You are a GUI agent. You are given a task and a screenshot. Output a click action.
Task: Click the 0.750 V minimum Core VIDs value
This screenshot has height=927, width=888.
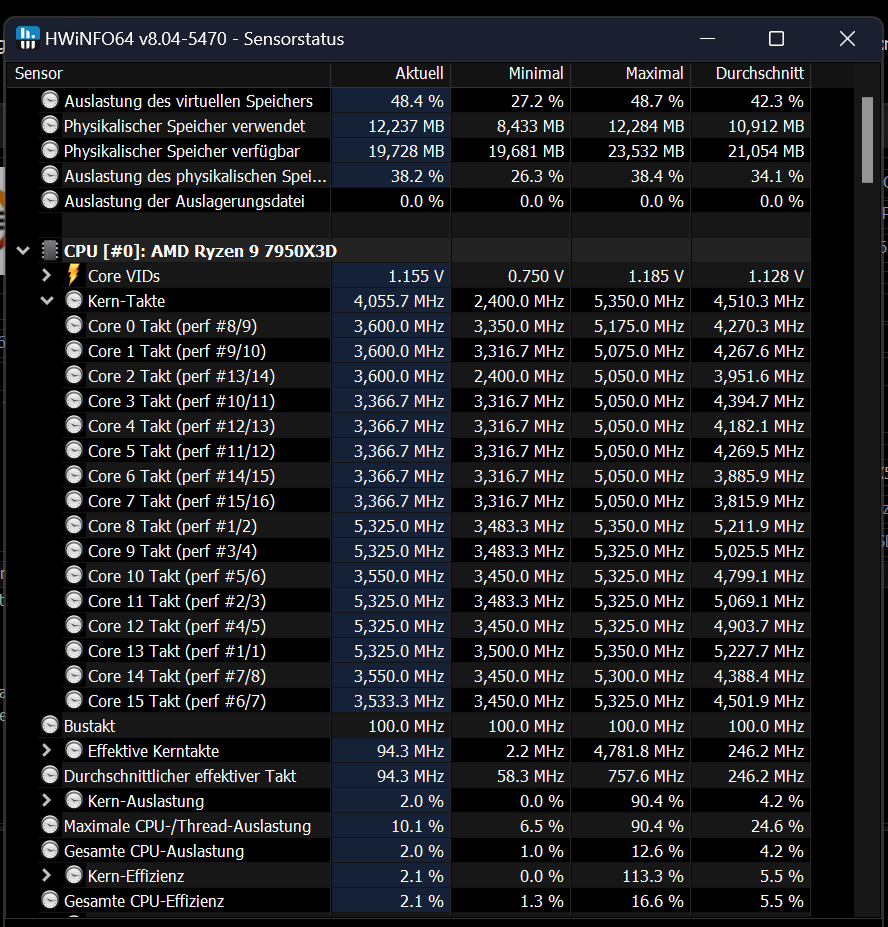point(536,276)
